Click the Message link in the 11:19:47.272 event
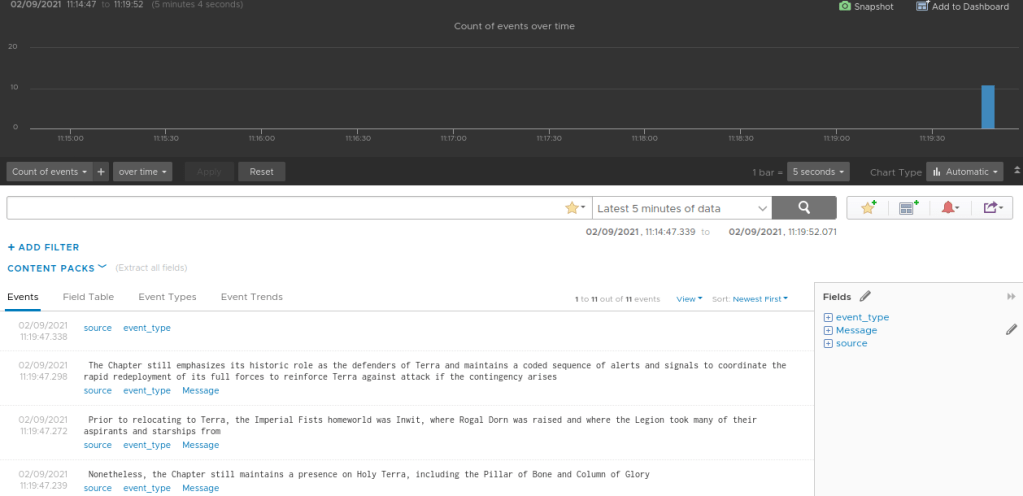This screenshot has height=496, width=1023. pos(201,445)
